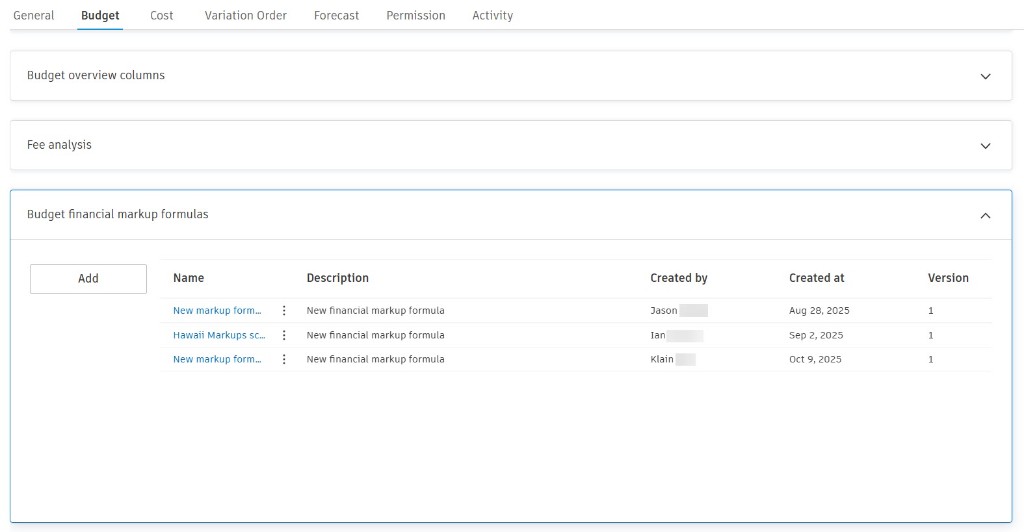
Task: Switch to the Cost tab
Action: (161, 15)
